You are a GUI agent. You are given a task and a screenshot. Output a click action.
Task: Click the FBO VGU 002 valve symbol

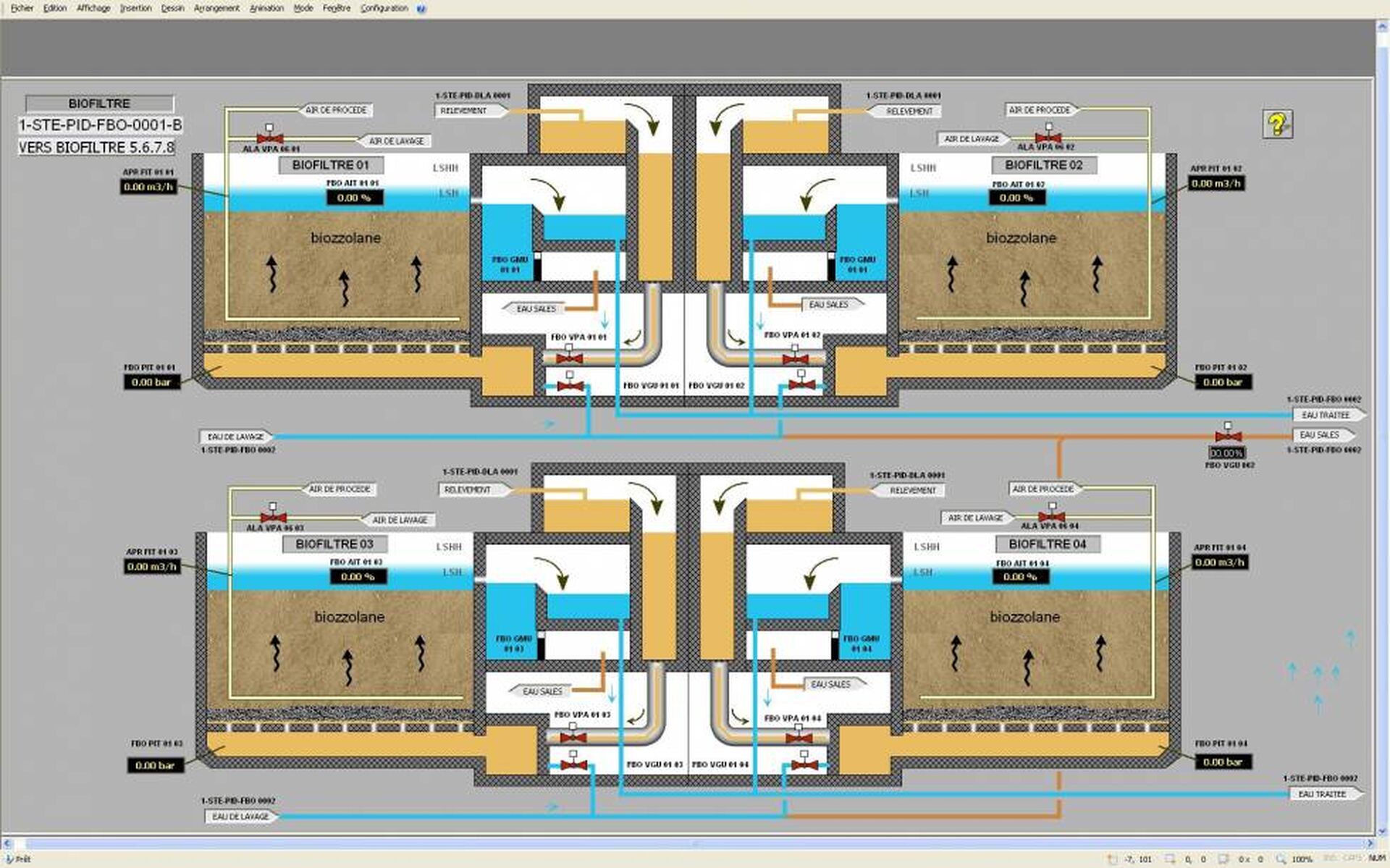pos(1228,436)
